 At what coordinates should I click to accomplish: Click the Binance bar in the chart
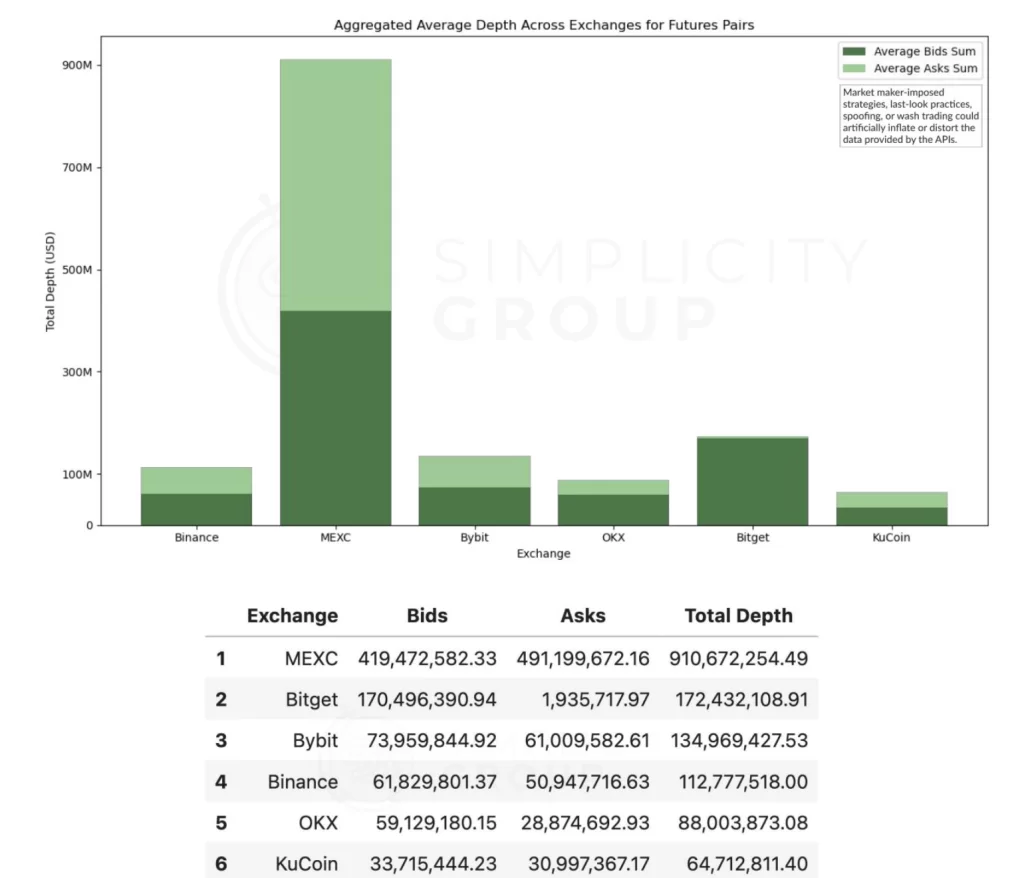pyautogui.click(x=197, y=496)
